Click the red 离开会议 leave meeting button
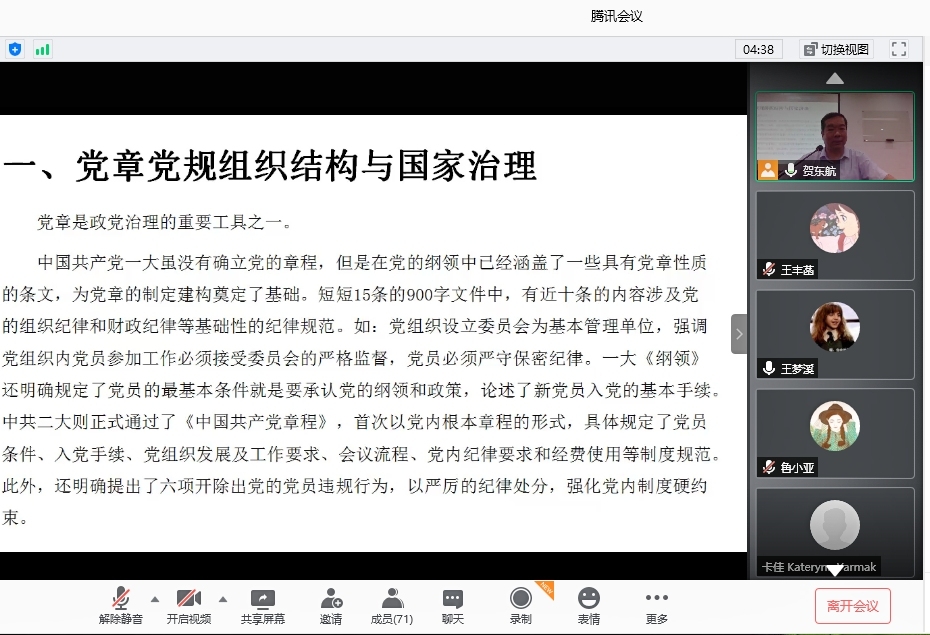 852,606
